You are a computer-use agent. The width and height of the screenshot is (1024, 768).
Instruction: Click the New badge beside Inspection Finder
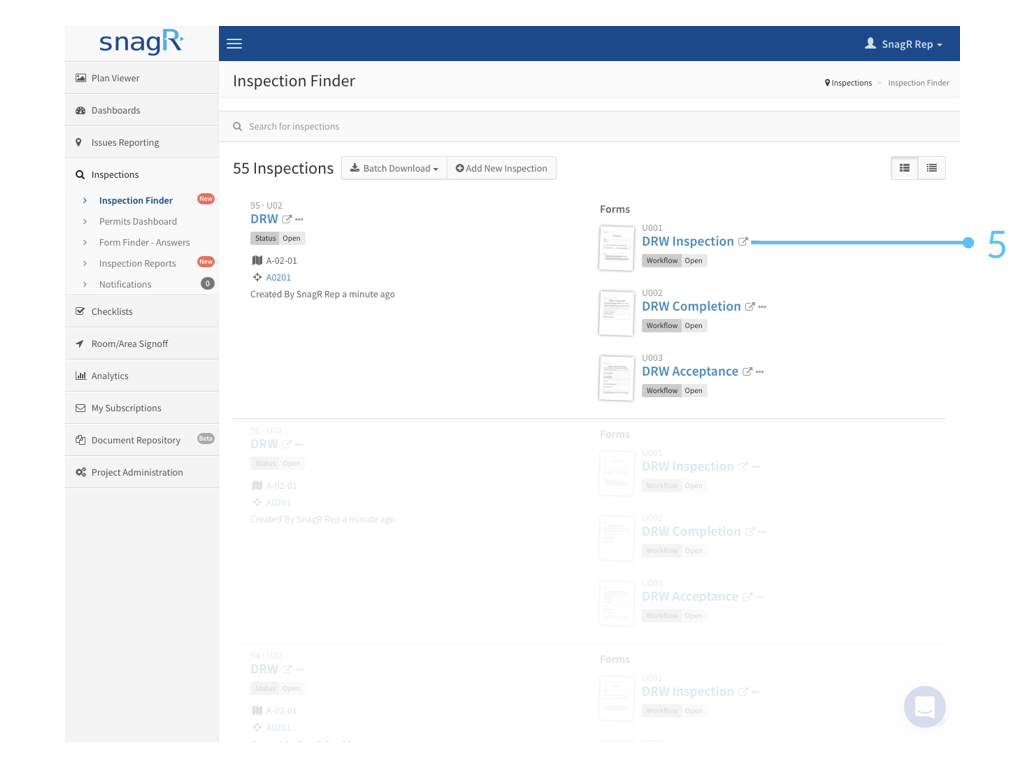[206, 199]
